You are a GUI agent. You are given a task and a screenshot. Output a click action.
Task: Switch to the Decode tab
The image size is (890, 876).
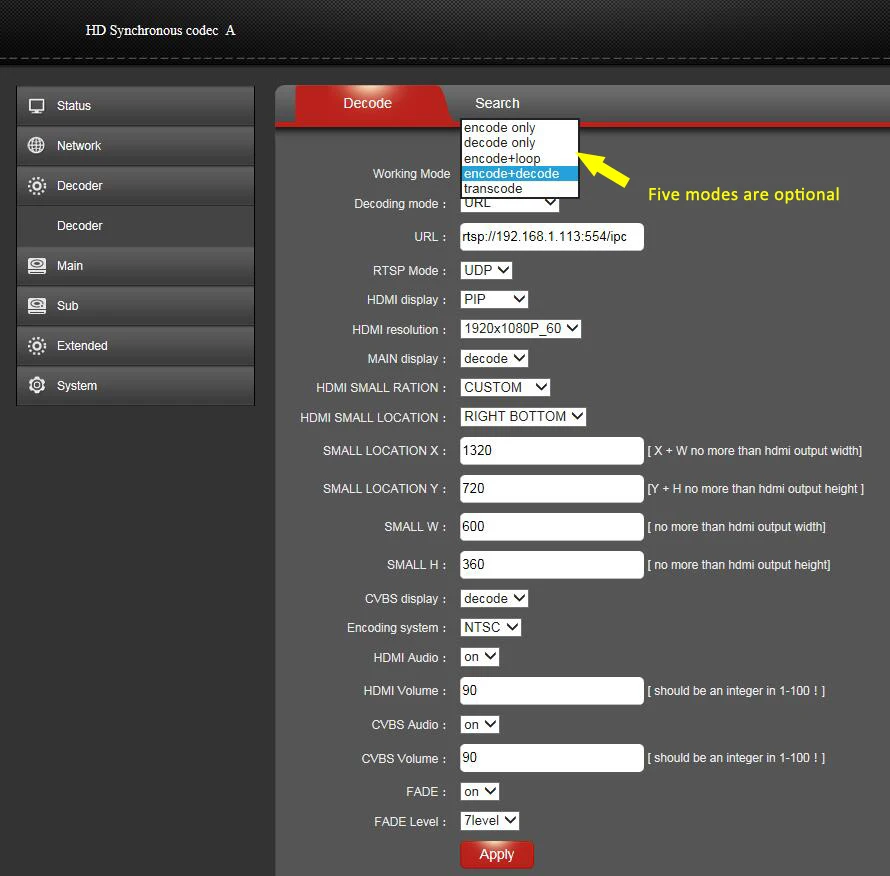coord(368,103)
